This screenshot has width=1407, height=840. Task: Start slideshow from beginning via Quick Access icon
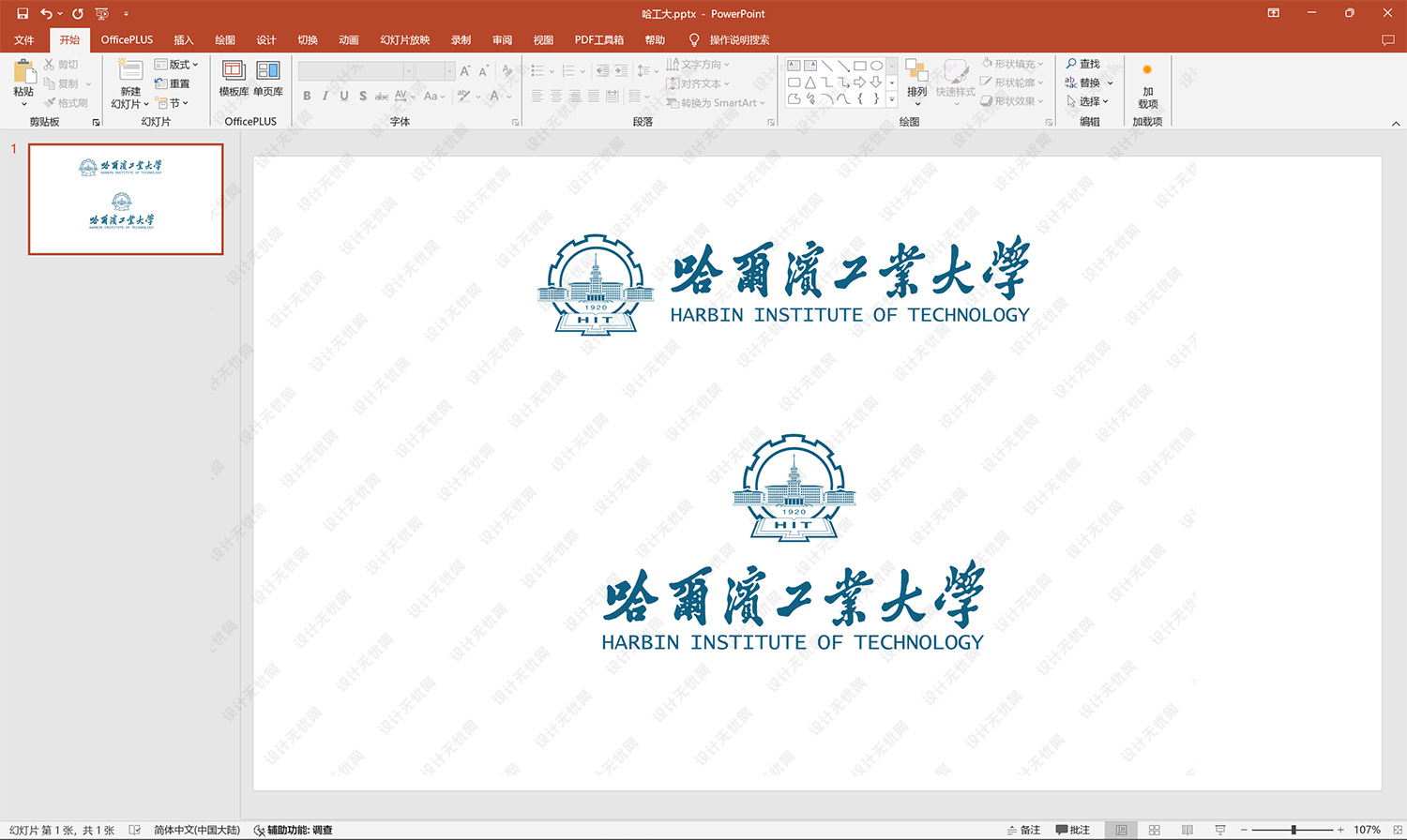click(101, 13)
